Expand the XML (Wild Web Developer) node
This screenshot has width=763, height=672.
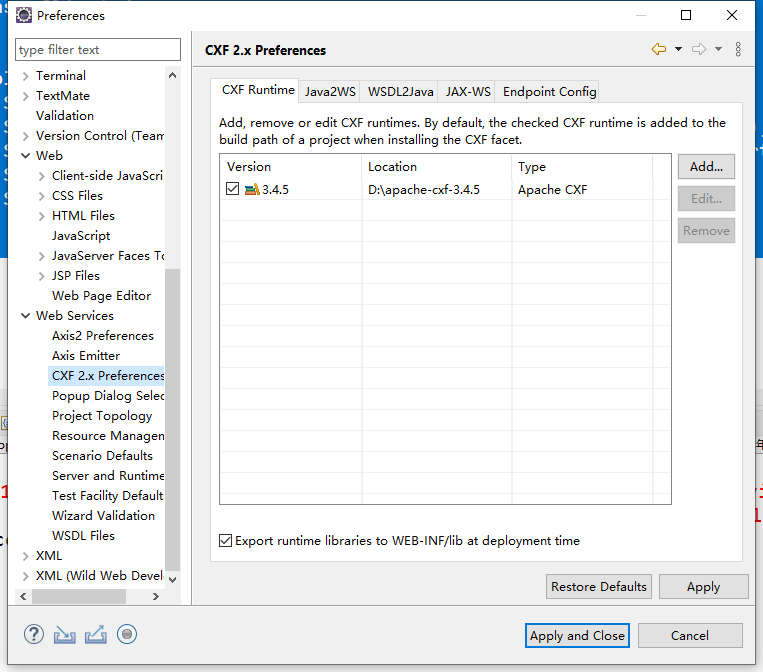25,576
